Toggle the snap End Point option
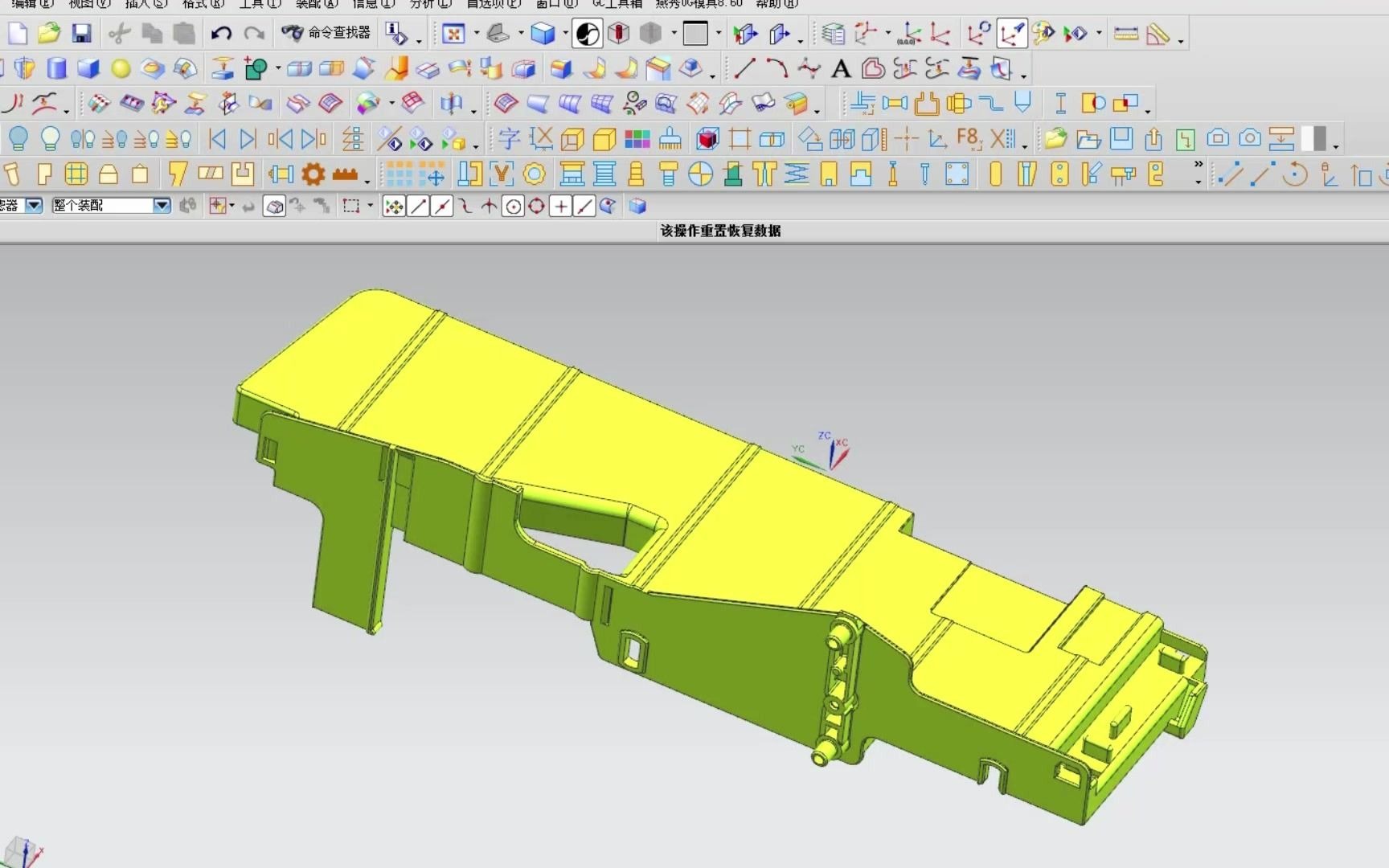1389x868 pixels. point(418,207)
